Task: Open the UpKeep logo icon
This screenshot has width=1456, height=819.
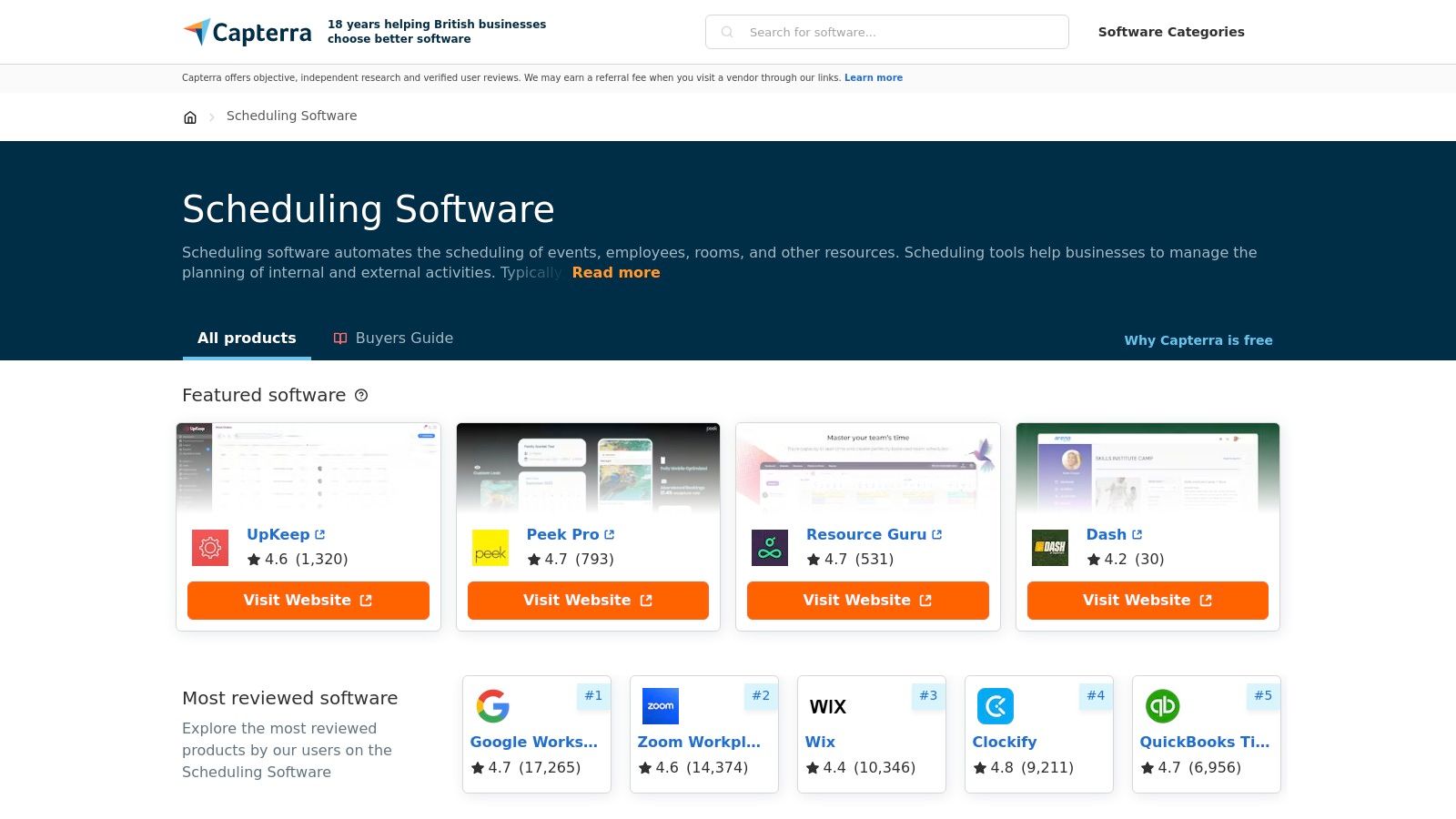Action: 210,548
